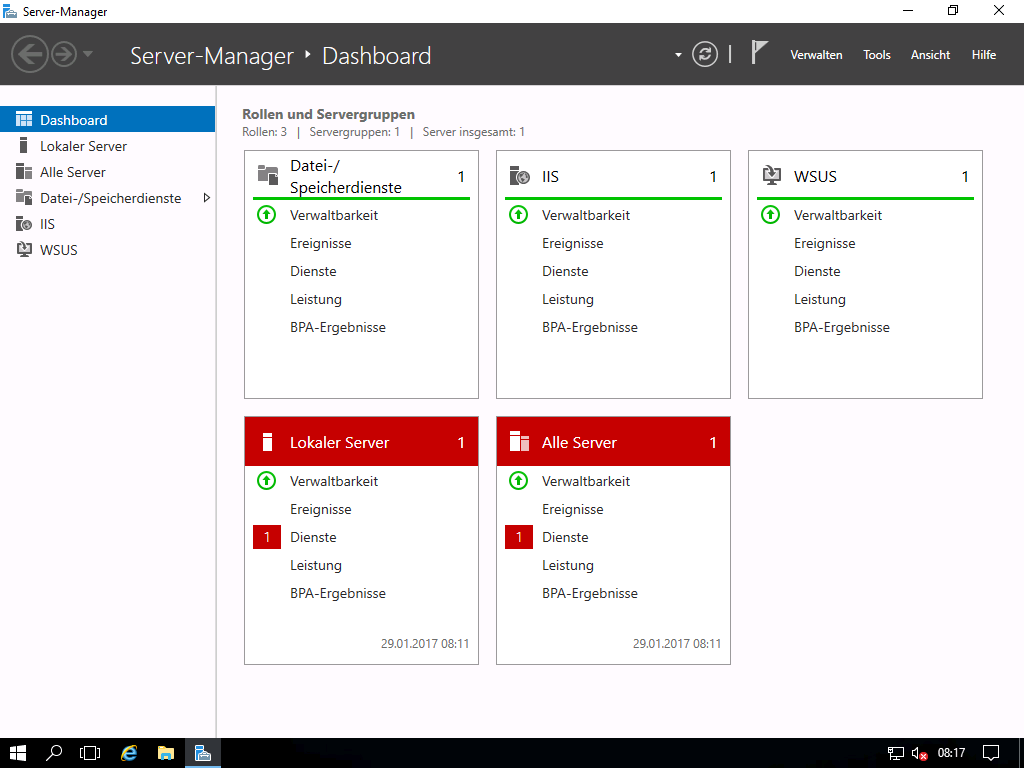Click green Verwaltbarkeit icon in Alle Server tile

click(519, 481)
